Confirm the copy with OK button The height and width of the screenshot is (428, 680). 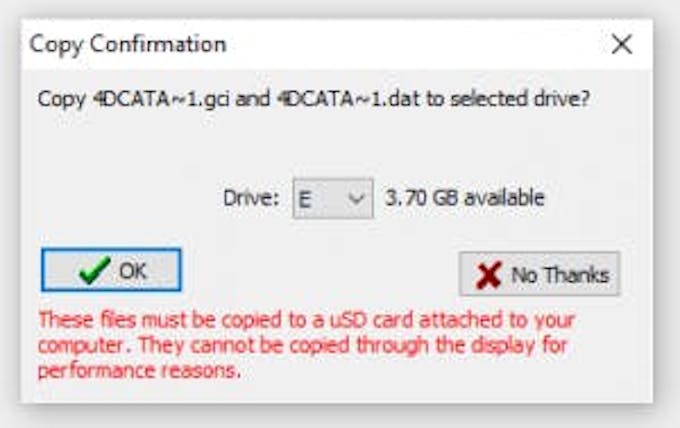coord(111,270)
